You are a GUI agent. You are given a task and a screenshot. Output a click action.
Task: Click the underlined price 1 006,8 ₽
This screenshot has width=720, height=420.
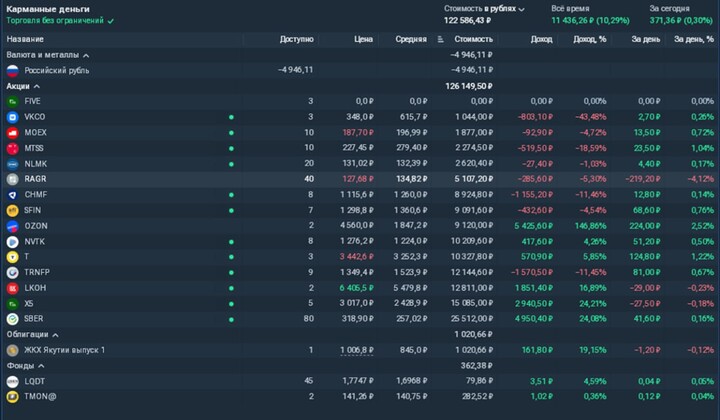tap(357, 350)
